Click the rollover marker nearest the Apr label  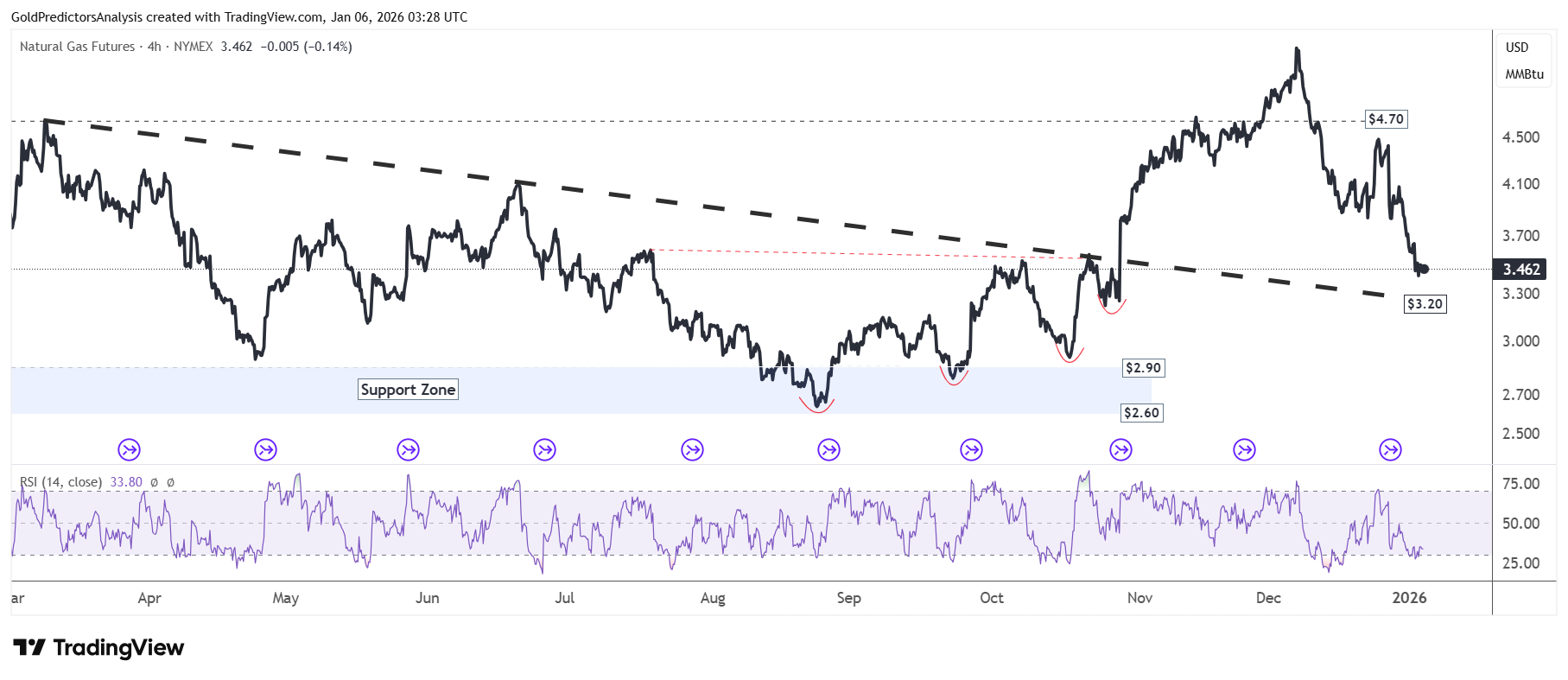point(129,449)
